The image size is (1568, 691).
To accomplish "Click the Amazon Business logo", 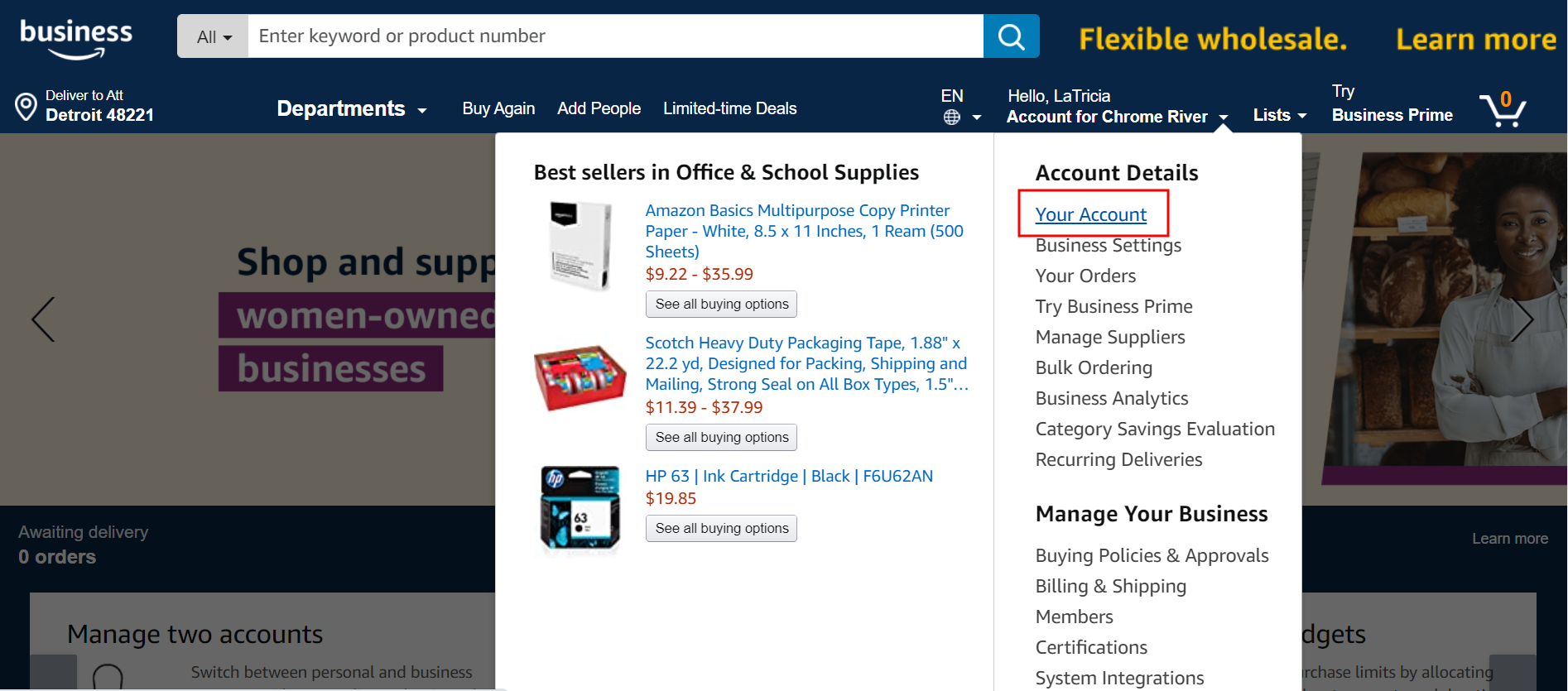I will pyautogui.click(x=76, y=38).
